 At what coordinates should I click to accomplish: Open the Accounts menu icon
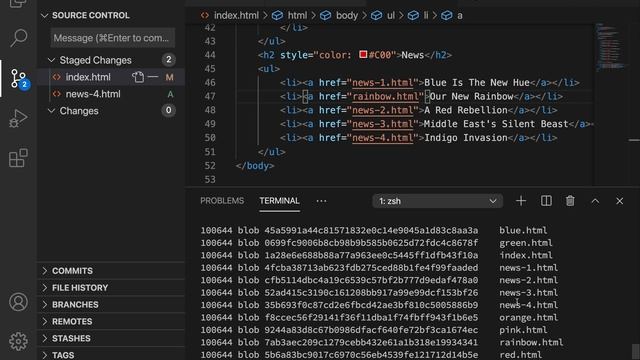18,302
